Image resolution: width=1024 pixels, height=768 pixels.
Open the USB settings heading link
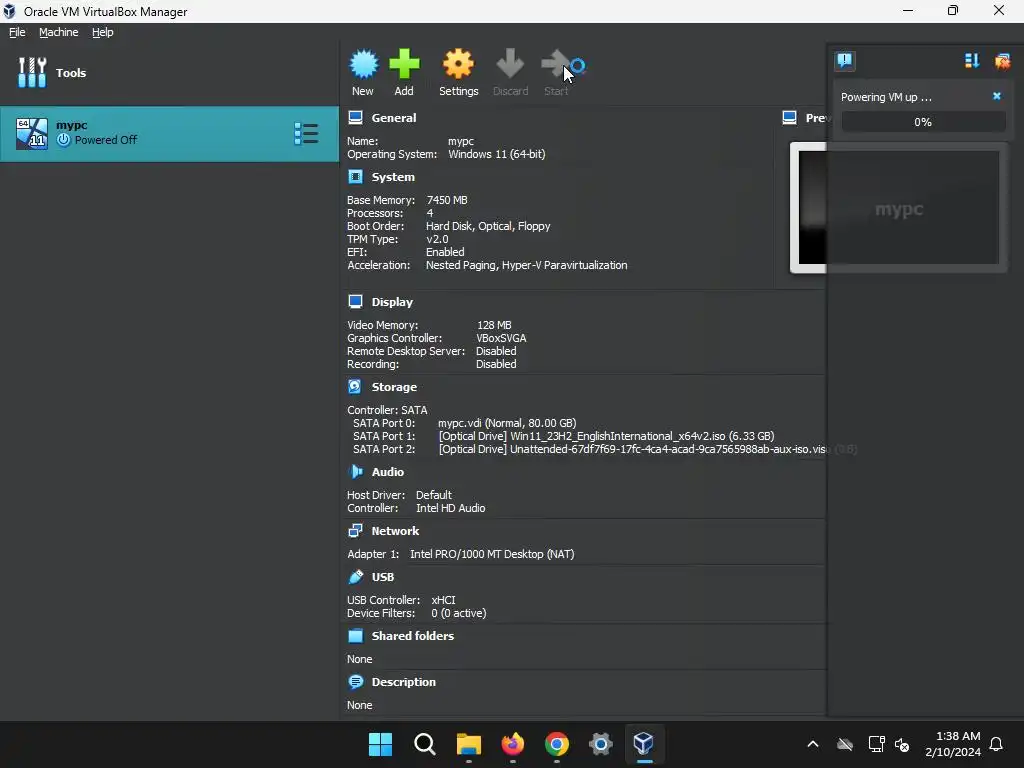coord(383,577)
